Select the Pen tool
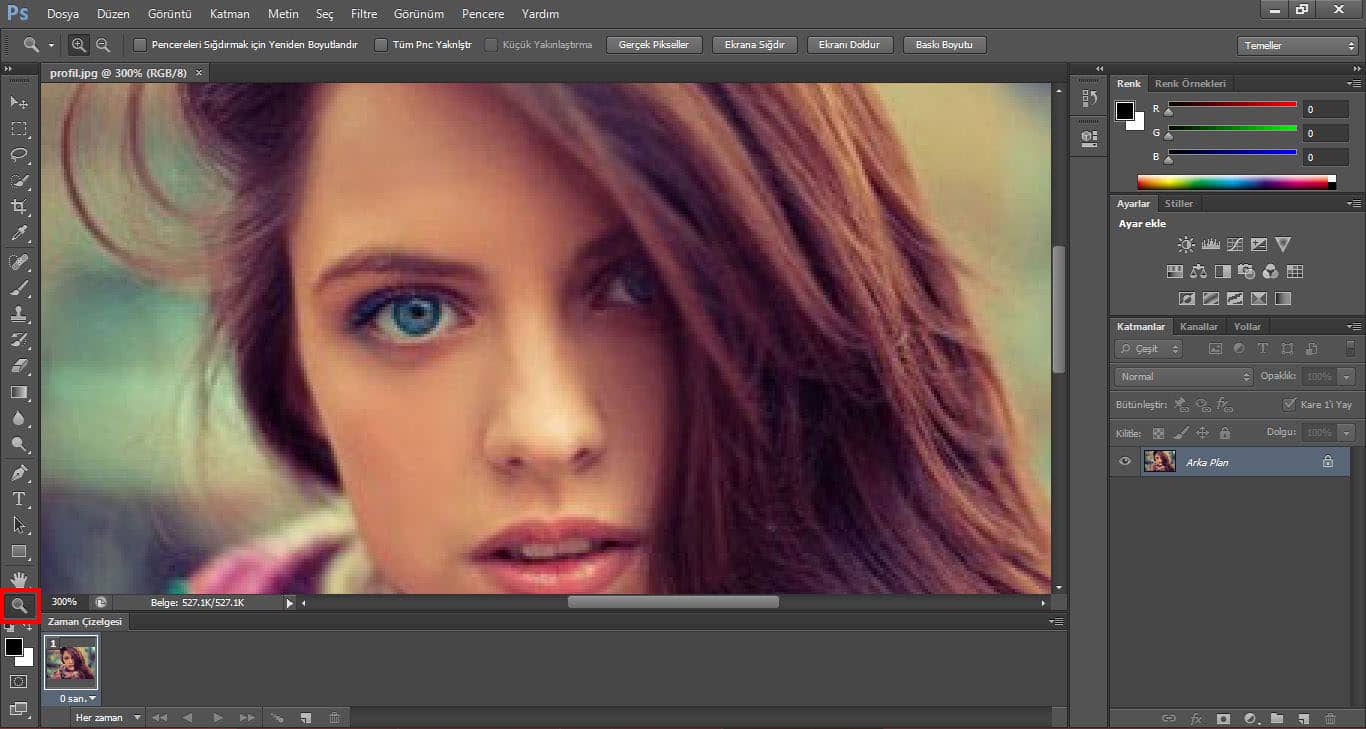The width and height of the screenshot is (1366, 729). (x=19, y=472)
